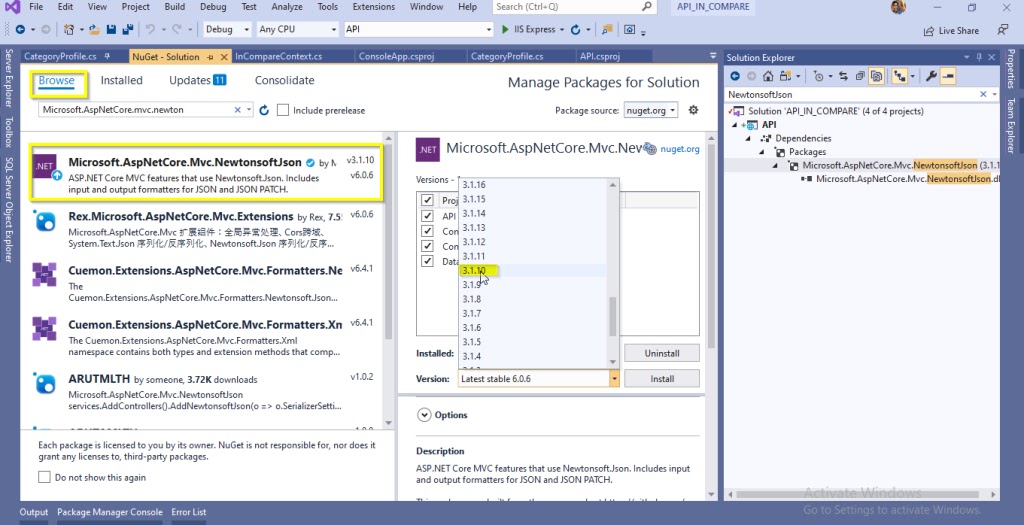The image size is (1024, 525).
Task: Switch to the Installed tab
Action: [x=121, y=80]
